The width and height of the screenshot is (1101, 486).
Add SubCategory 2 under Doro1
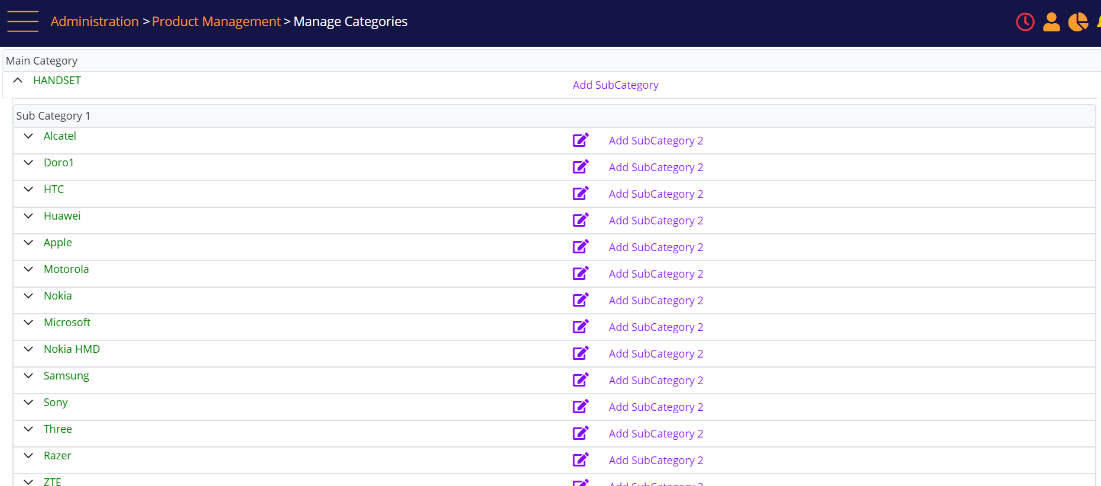[x=656, y=167]
